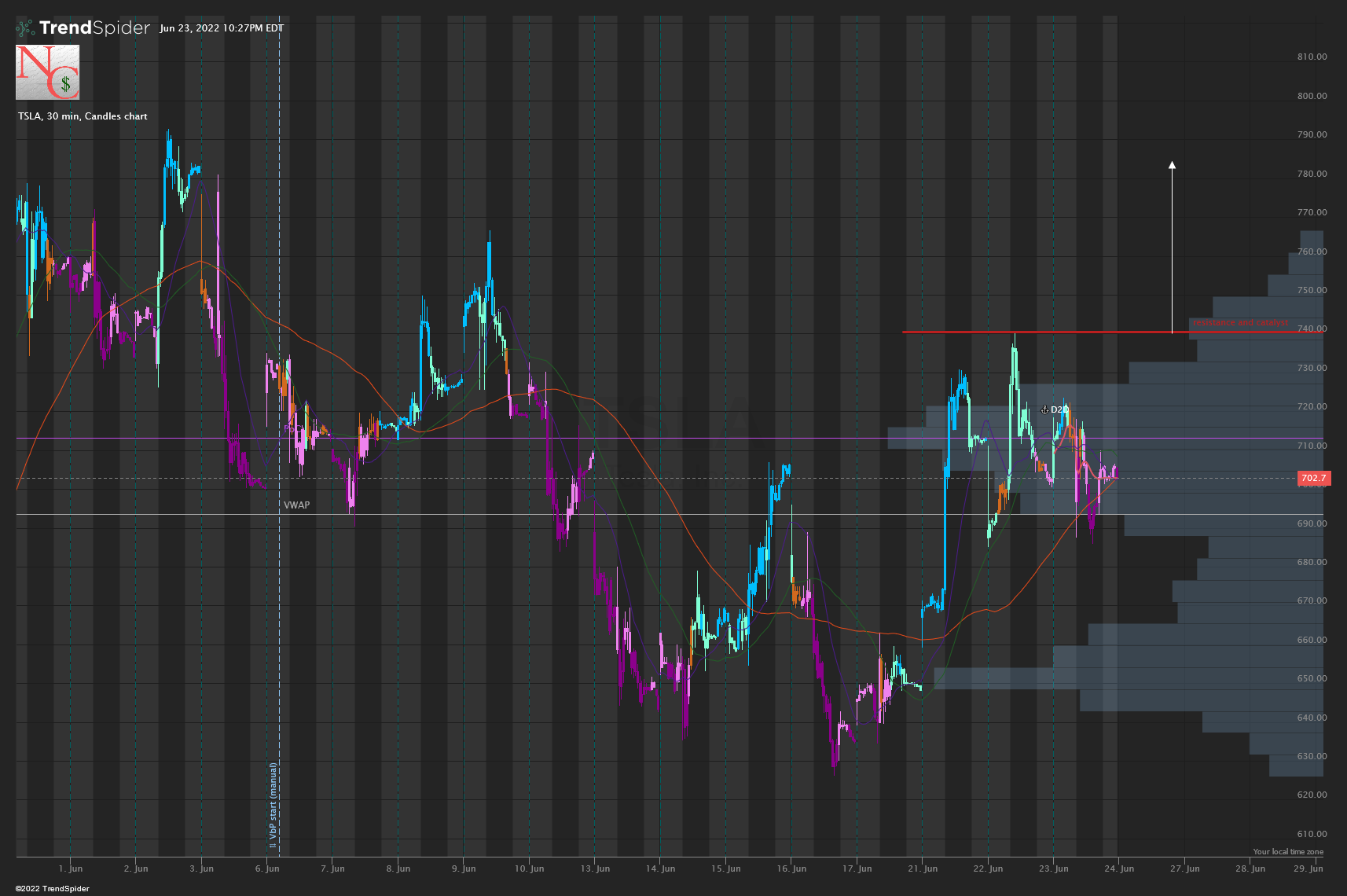Click the 800.00 price axis label
This screenshot has width=1347, height=896.
coord(1312,96)
